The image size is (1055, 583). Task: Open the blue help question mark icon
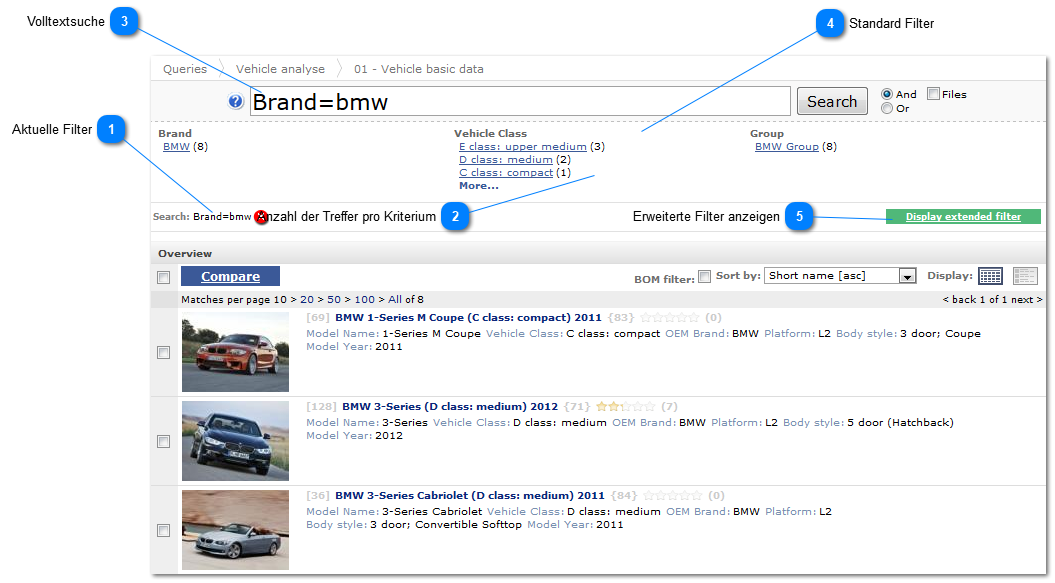(235, 102)
